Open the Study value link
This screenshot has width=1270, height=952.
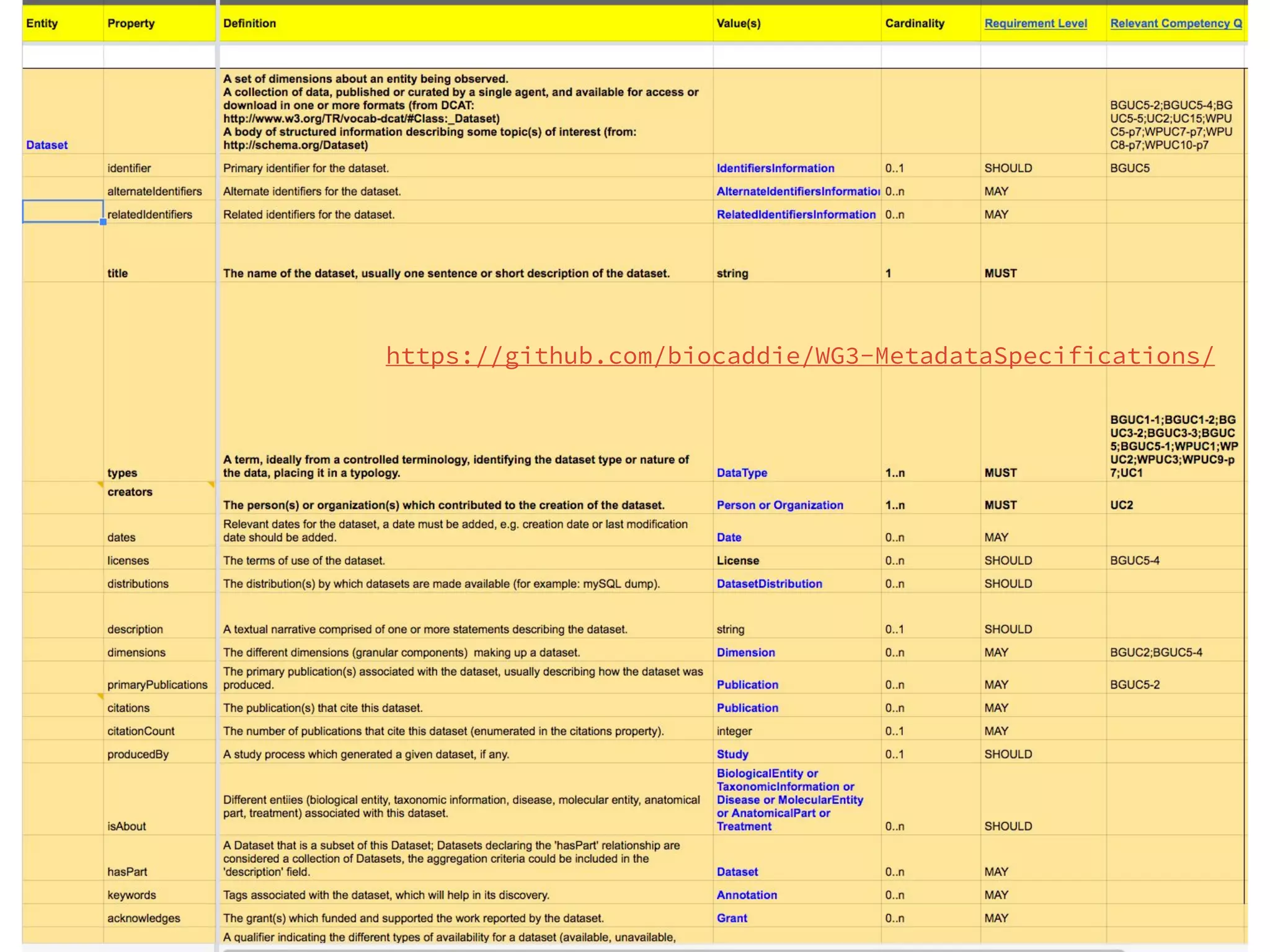pyautogui.click(x=732, y=754)
